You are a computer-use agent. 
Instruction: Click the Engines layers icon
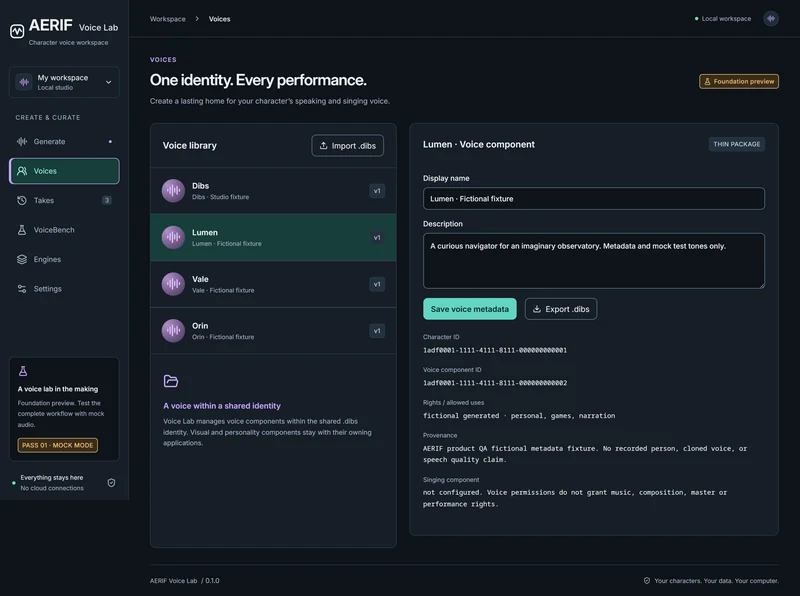(x=22, y=259)
